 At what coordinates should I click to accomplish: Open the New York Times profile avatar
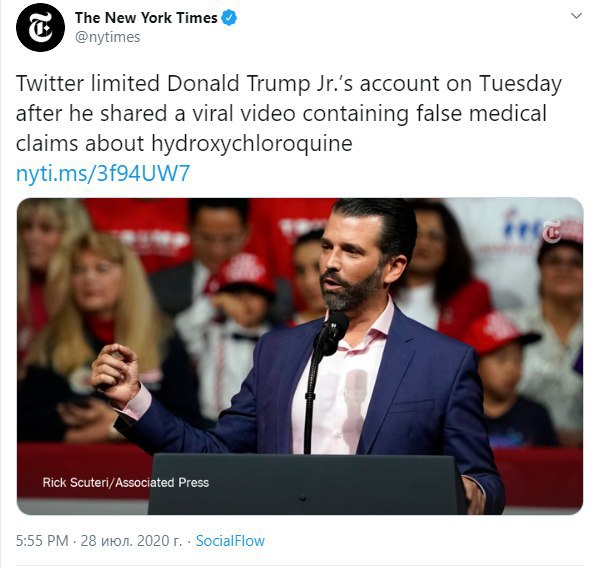point(40,27)
